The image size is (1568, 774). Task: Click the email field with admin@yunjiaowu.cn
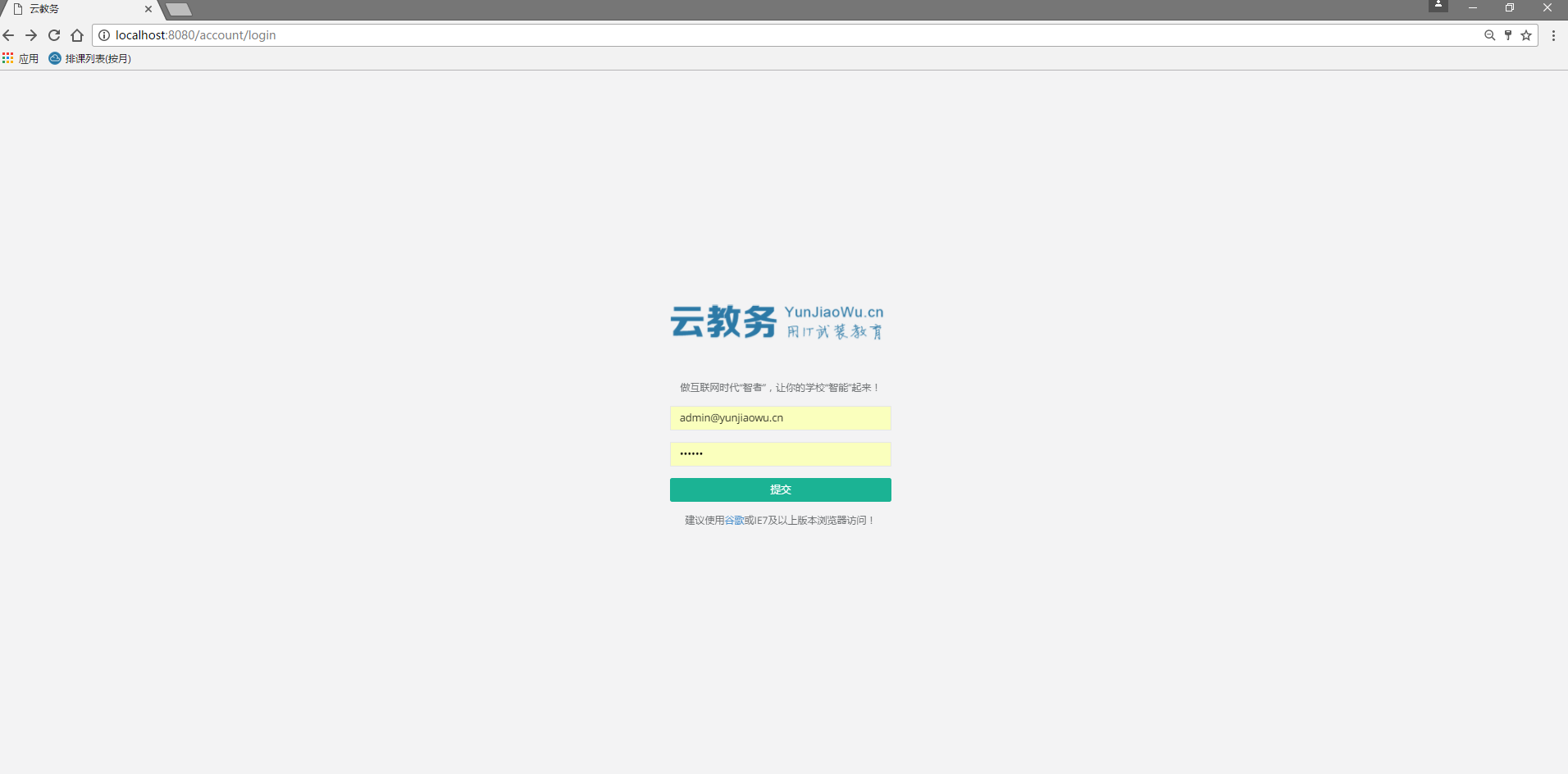(780, 418)
